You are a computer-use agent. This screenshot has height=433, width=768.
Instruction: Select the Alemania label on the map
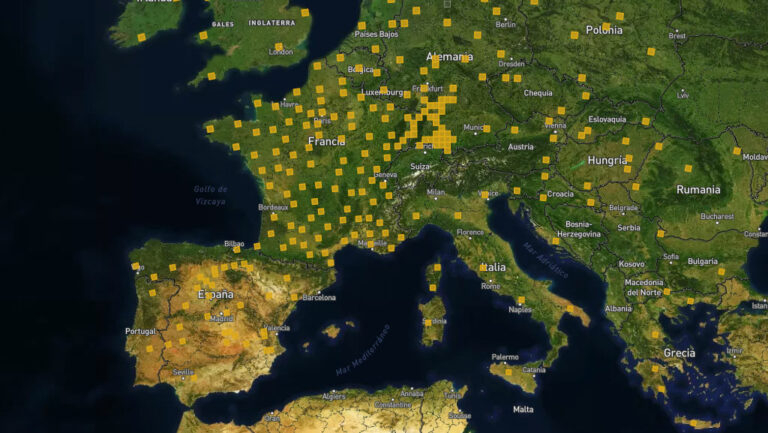point(449,57)
